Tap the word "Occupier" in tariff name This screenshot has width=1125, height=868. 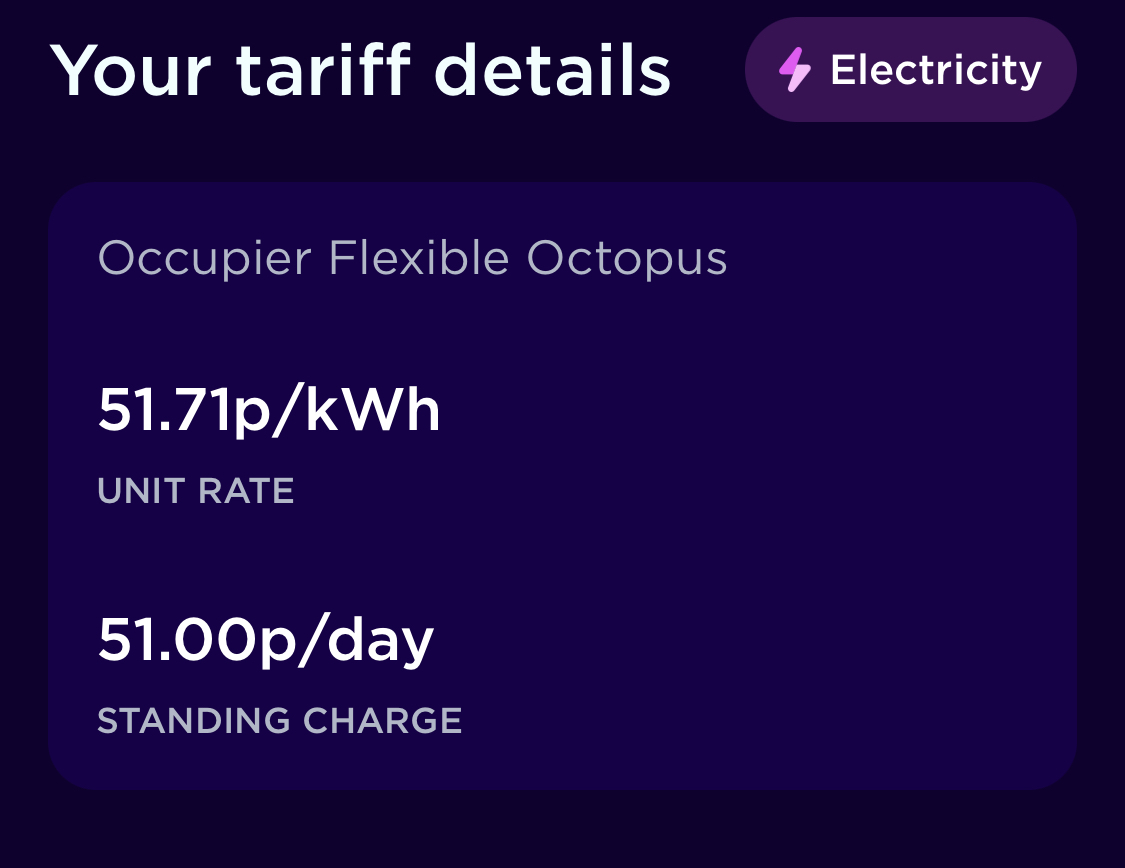[204, 259]
